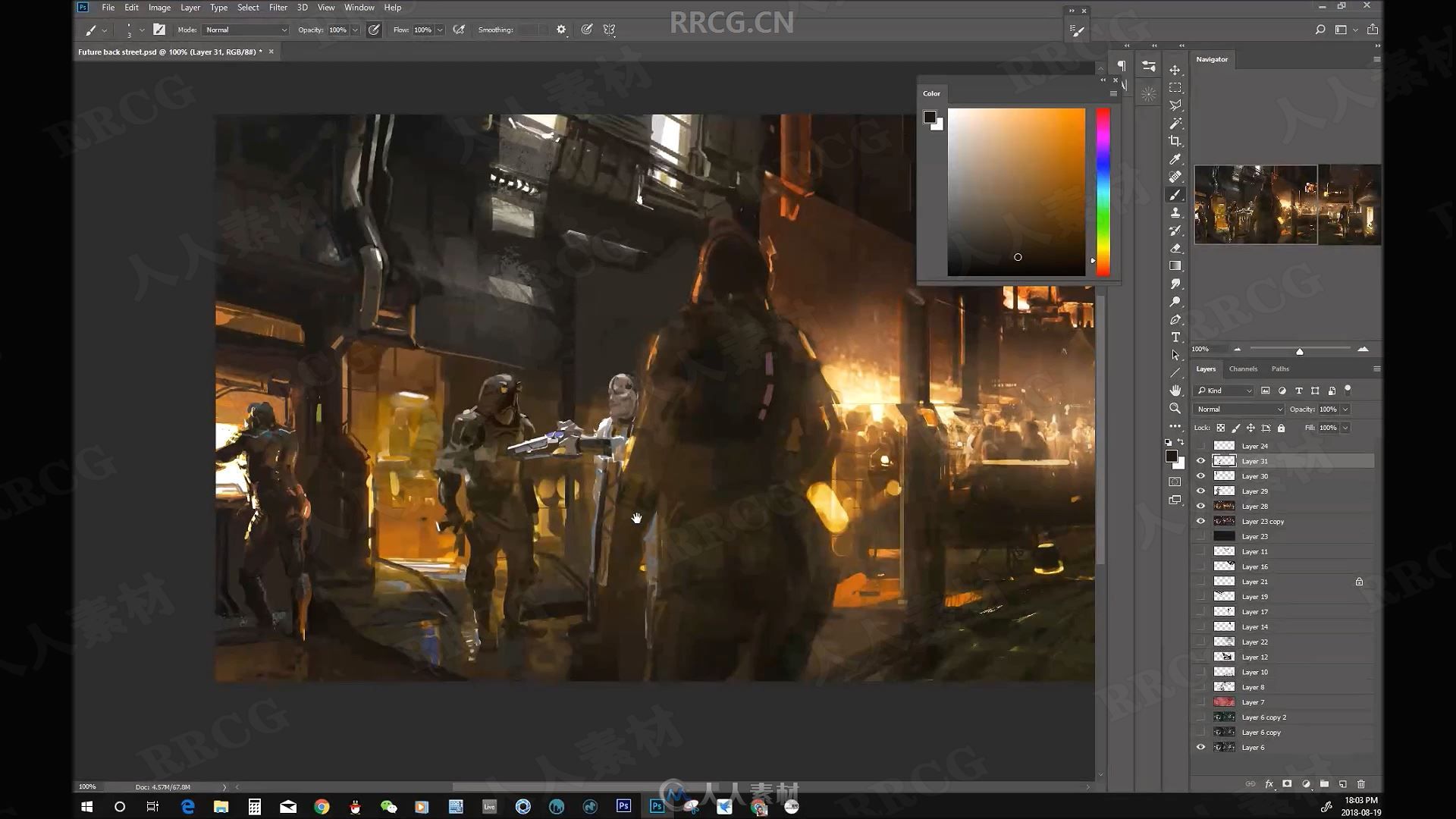
Task: Open the Blending Mode dropdown
Action: [x=1239, y=408]
